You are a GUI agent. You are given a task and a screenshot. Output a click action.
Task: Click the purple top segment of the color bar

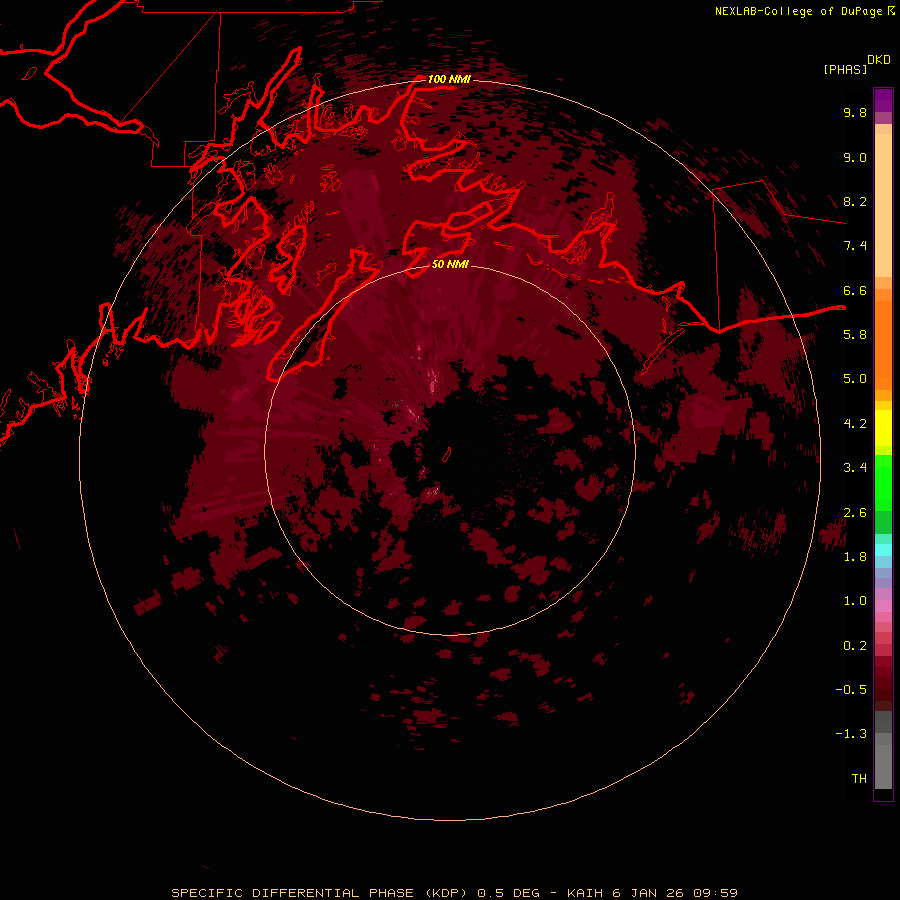(x=883, y=100)
